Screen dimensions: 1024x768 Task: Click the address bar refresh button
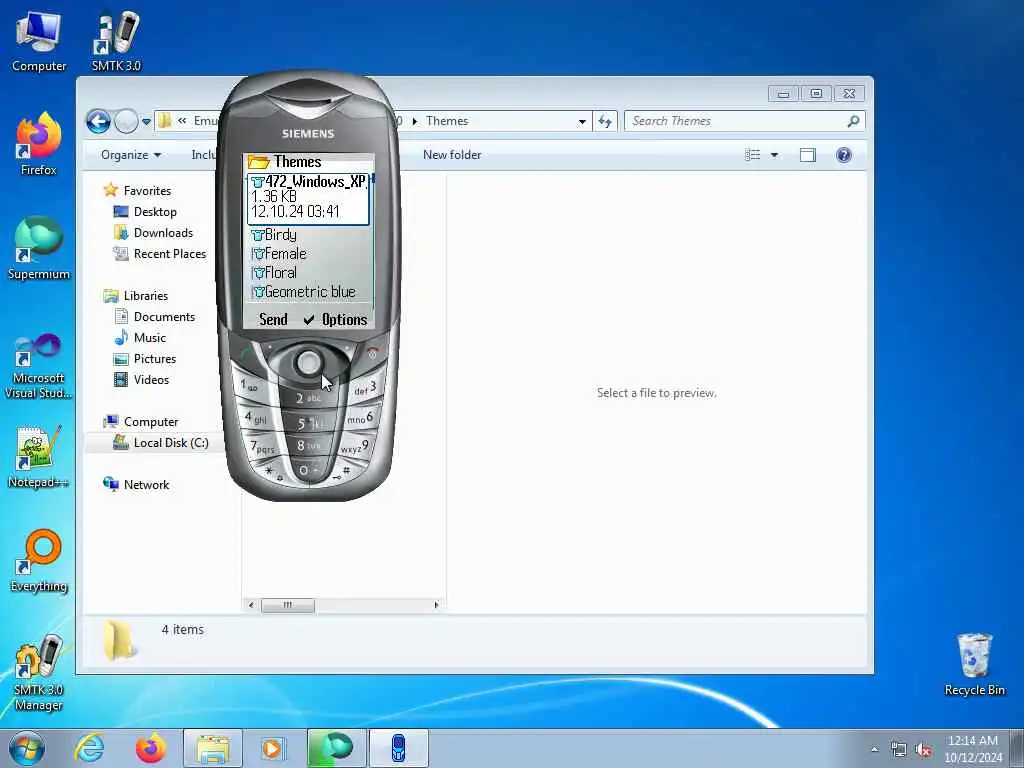coord(605,121)
